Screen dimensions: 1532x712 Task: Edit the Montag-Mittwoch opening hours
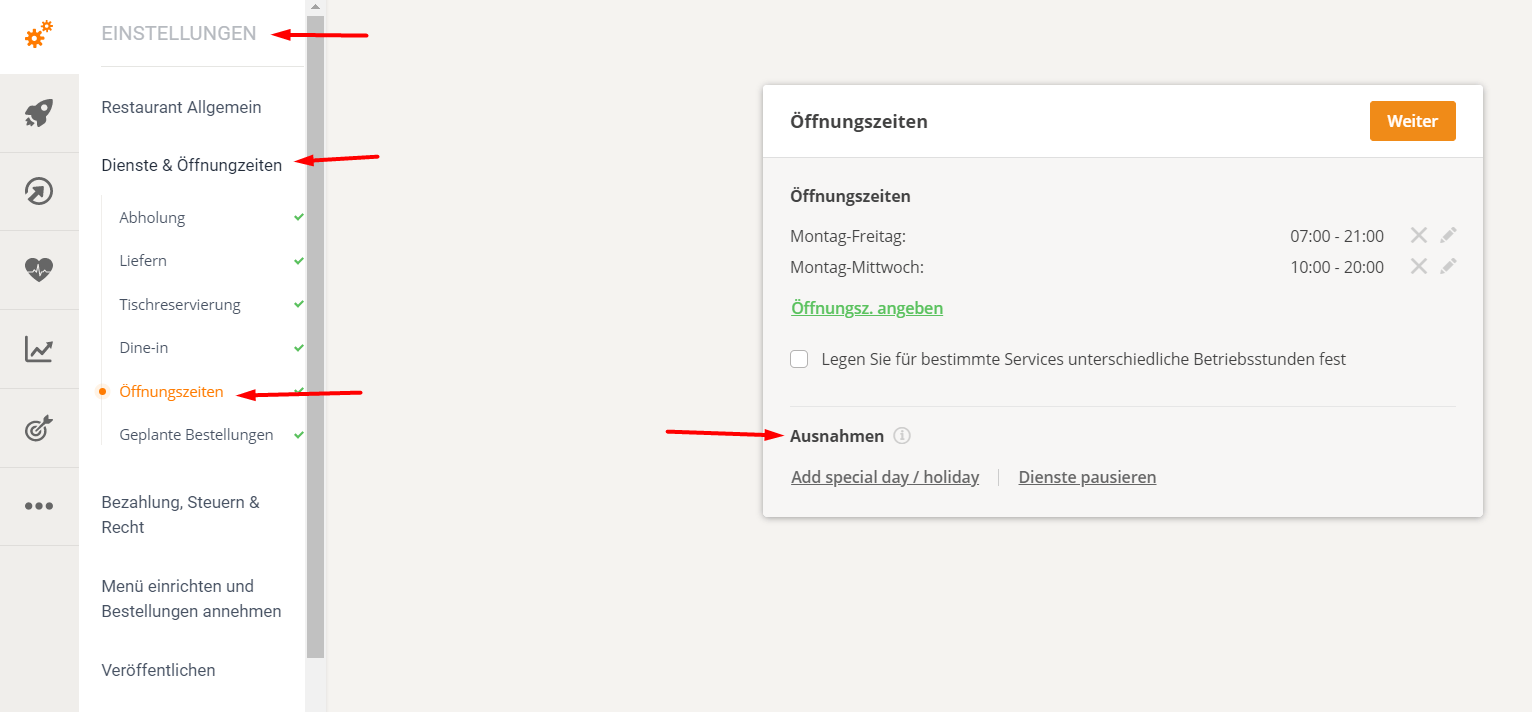[x=1448, y=267]
